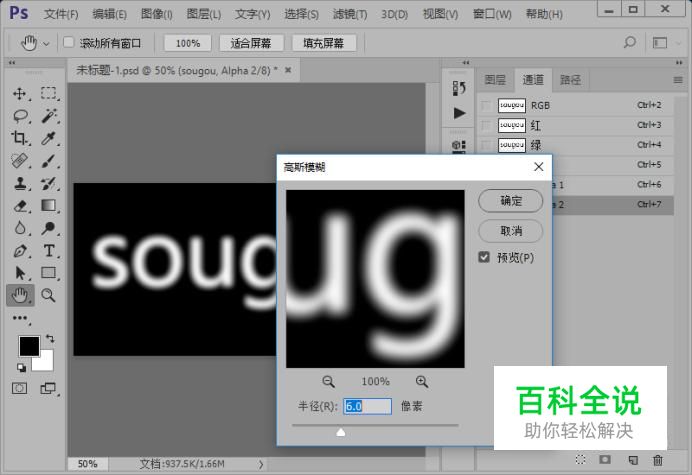Collapse the right panel group
Viewport: 692px width, 475px height.
coord(679,63)
